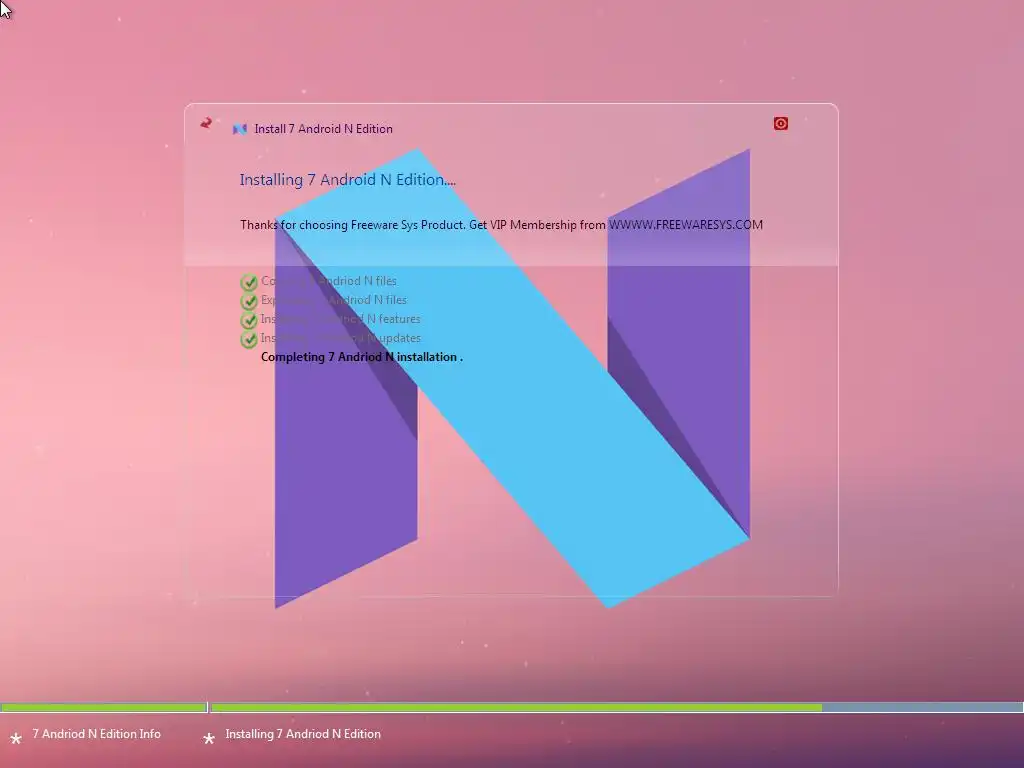Click the Expanding Android N files checkmark

click(x=249, y=301)
